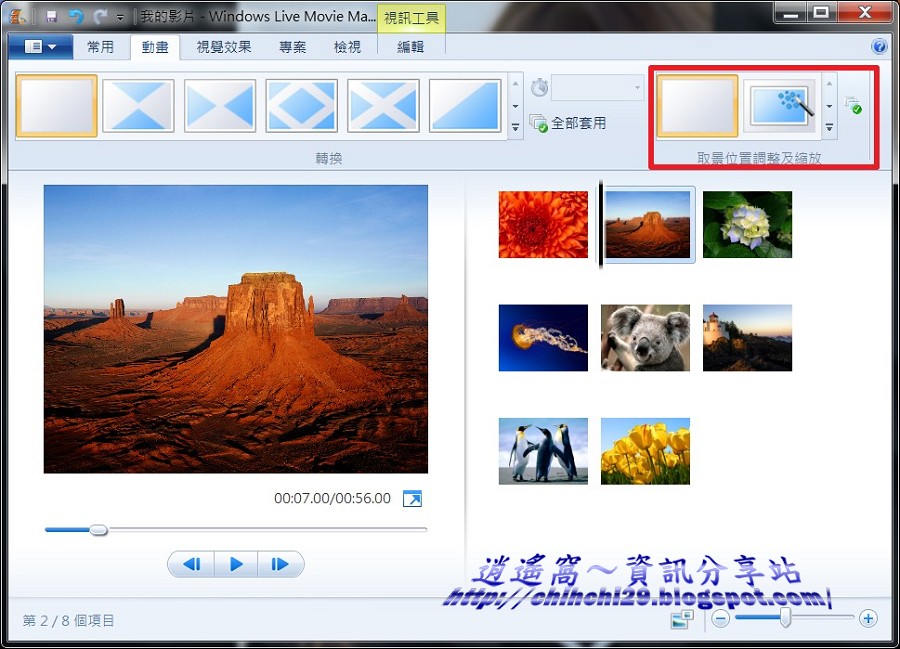Select the koala clip
The image size is (900, 649).
click(x=645, y=337)
